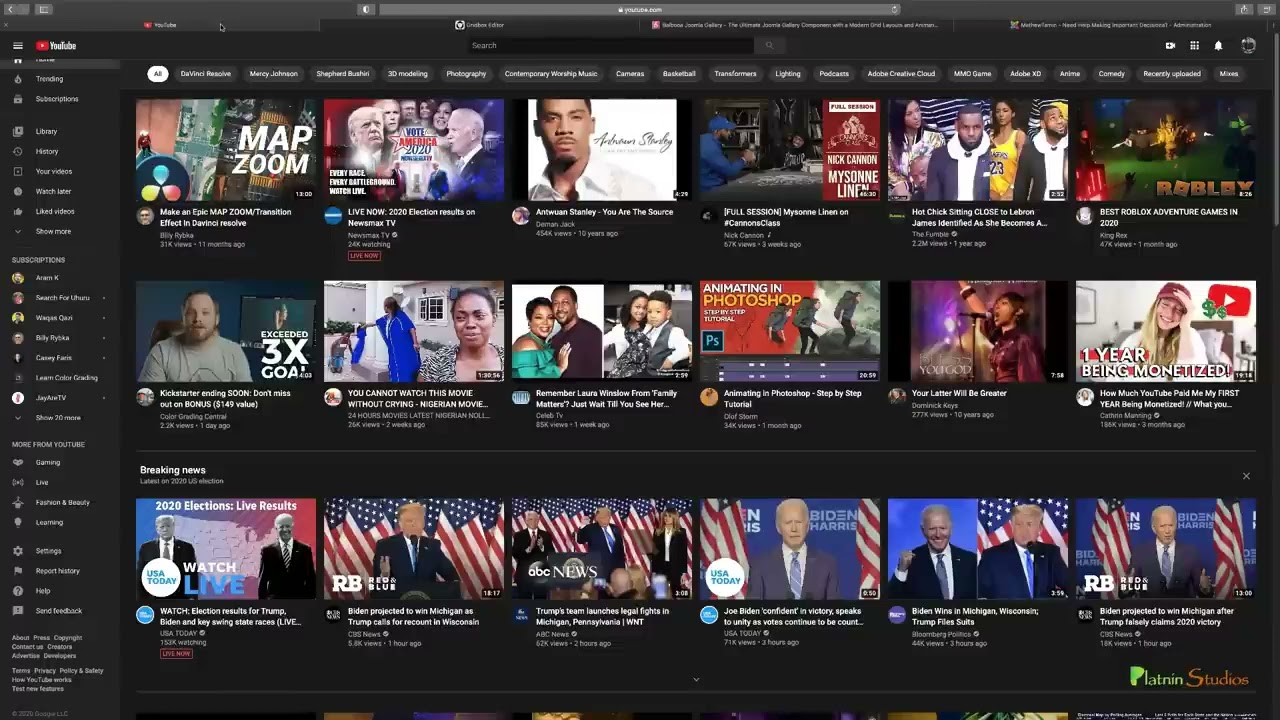
Task: Play the Animating in Photoshop thumbnail
Action: [x=790, y=331]
